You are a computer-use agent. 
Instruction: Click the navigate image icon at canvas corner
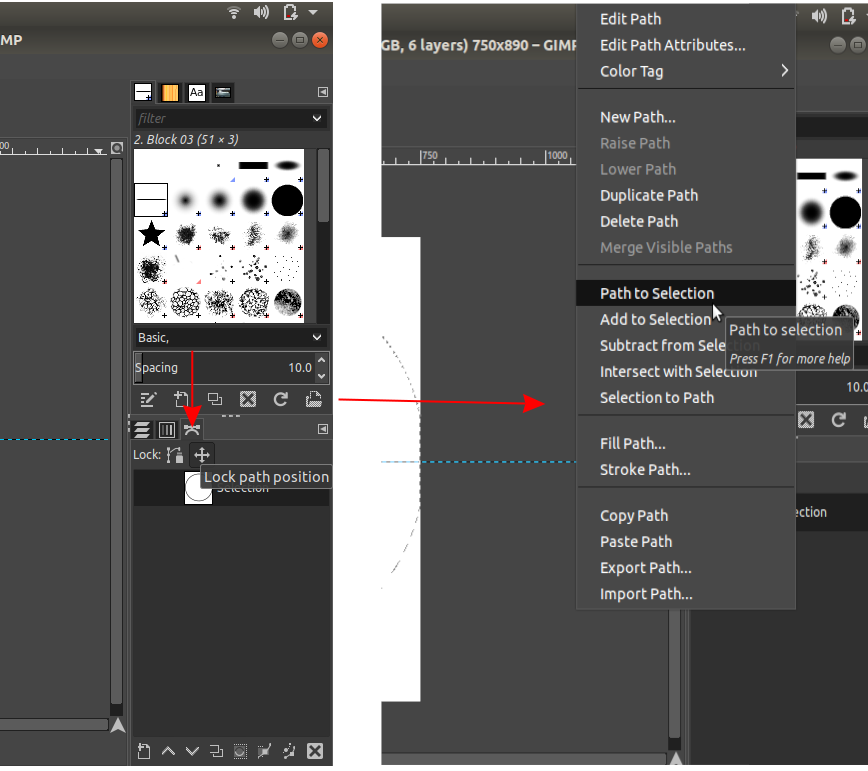pyautogui.click(x=118, y=725)
